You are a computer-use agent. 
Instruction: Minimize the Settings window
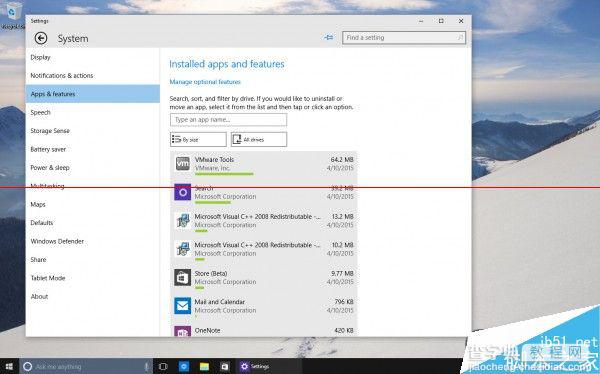pos(421,21)
